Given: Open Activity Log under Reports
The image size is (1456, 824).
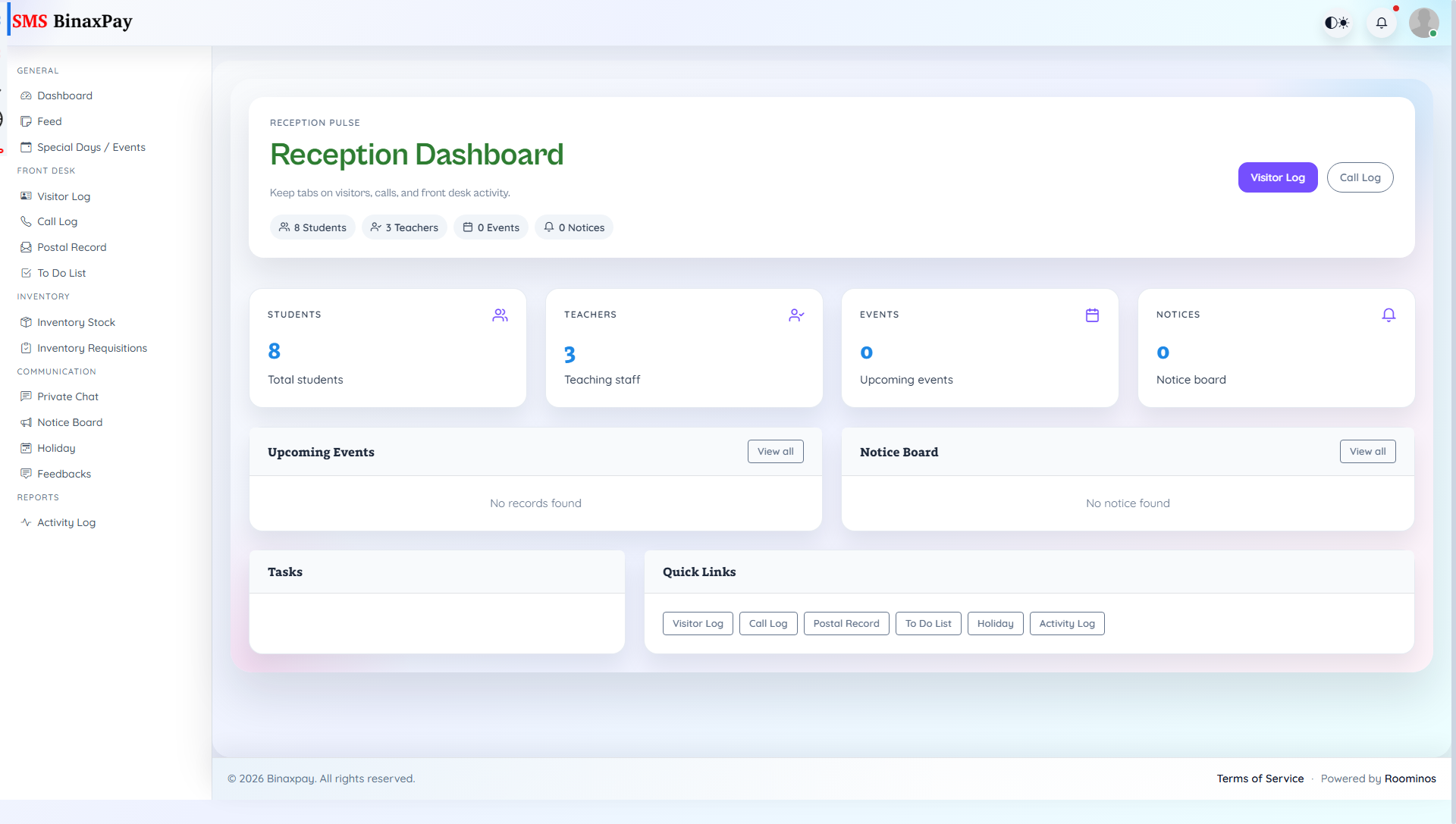Looking at the screenshot, I should coord(66,522).
